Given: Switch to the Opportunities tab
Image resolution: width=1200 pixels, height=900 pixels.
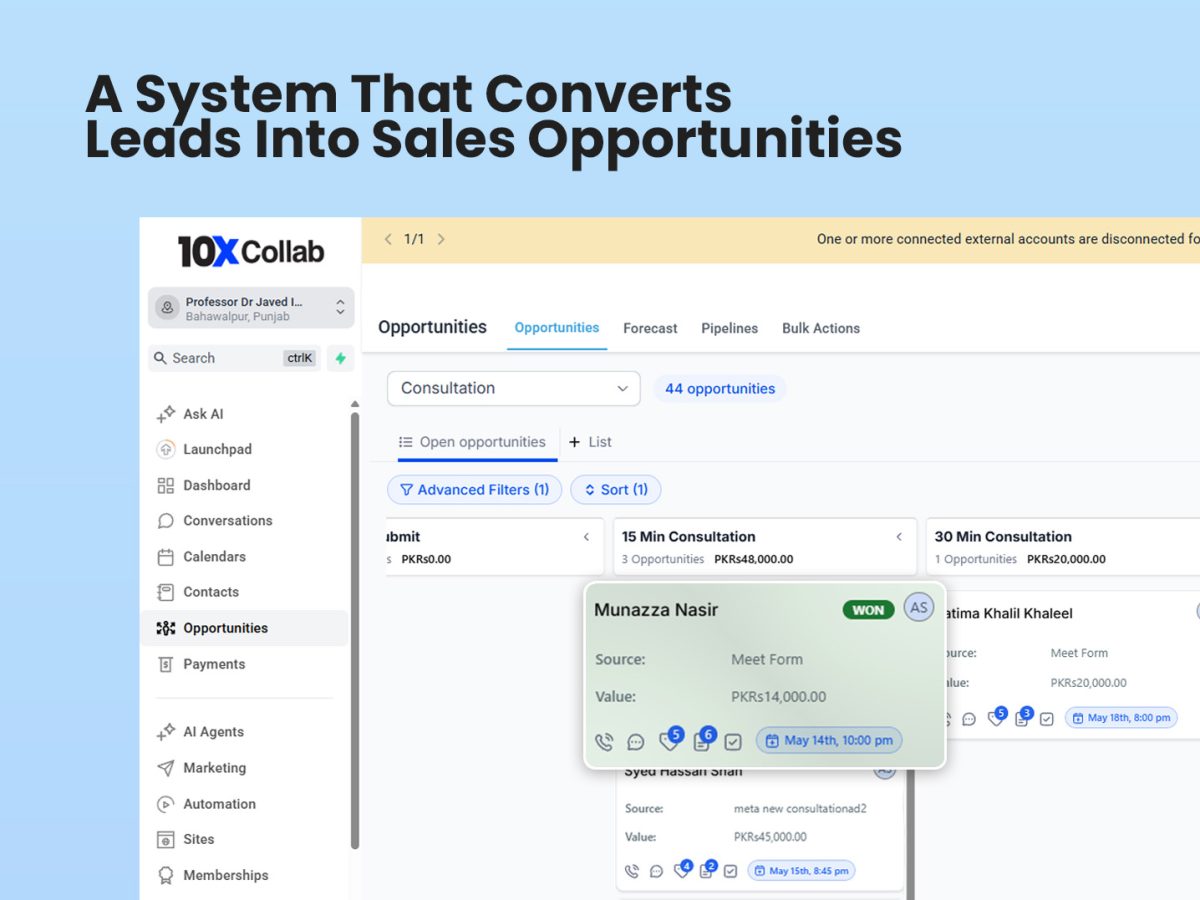Looking at the screenshot, I should pyautogui.click(x=557, y=328).
